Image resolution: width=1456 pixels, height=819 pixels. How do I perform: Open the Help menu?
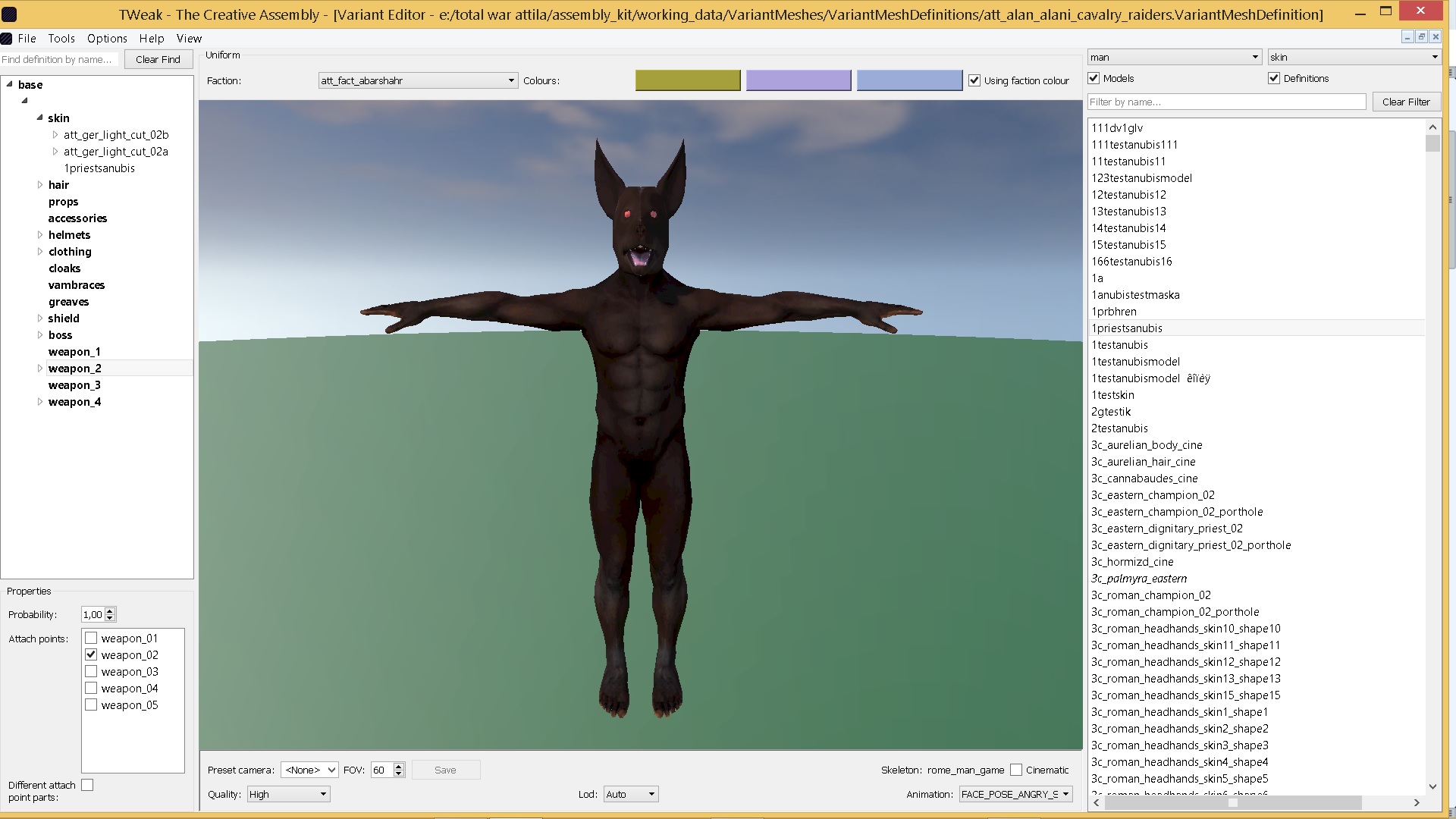(x=151, y=38)
